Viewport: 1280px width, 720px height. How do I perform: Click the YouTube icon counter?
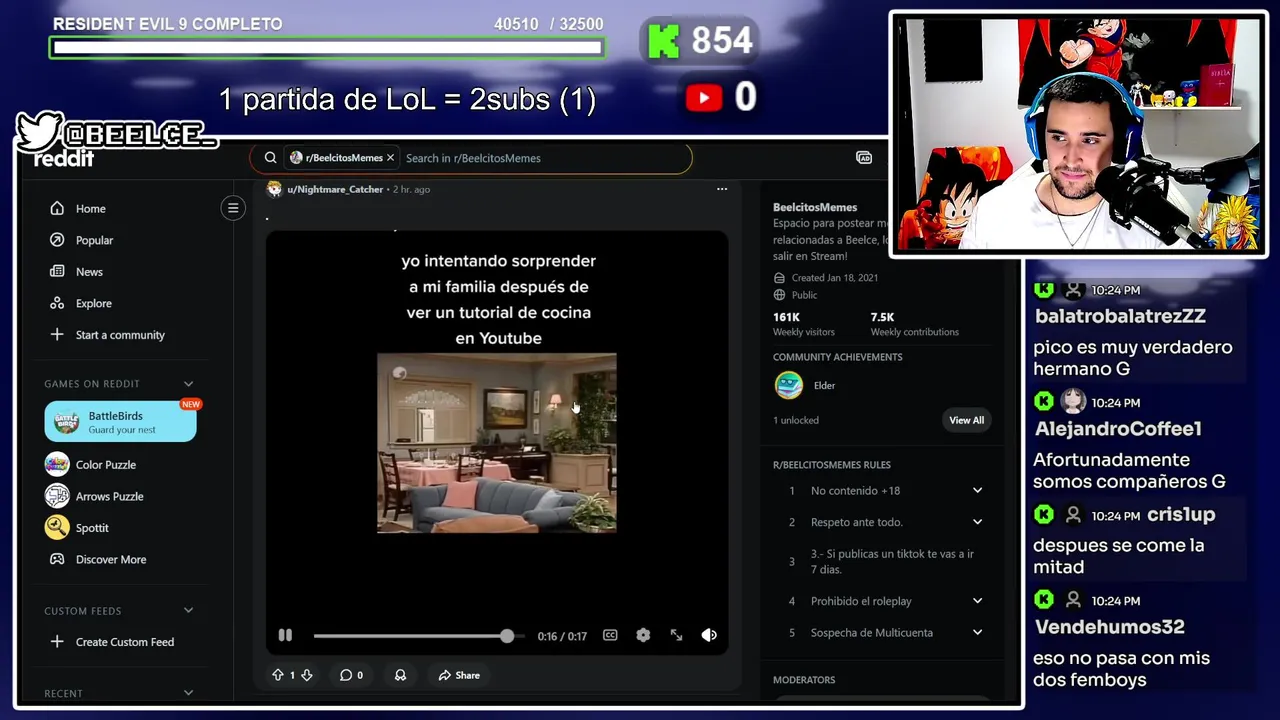point(704,97)
